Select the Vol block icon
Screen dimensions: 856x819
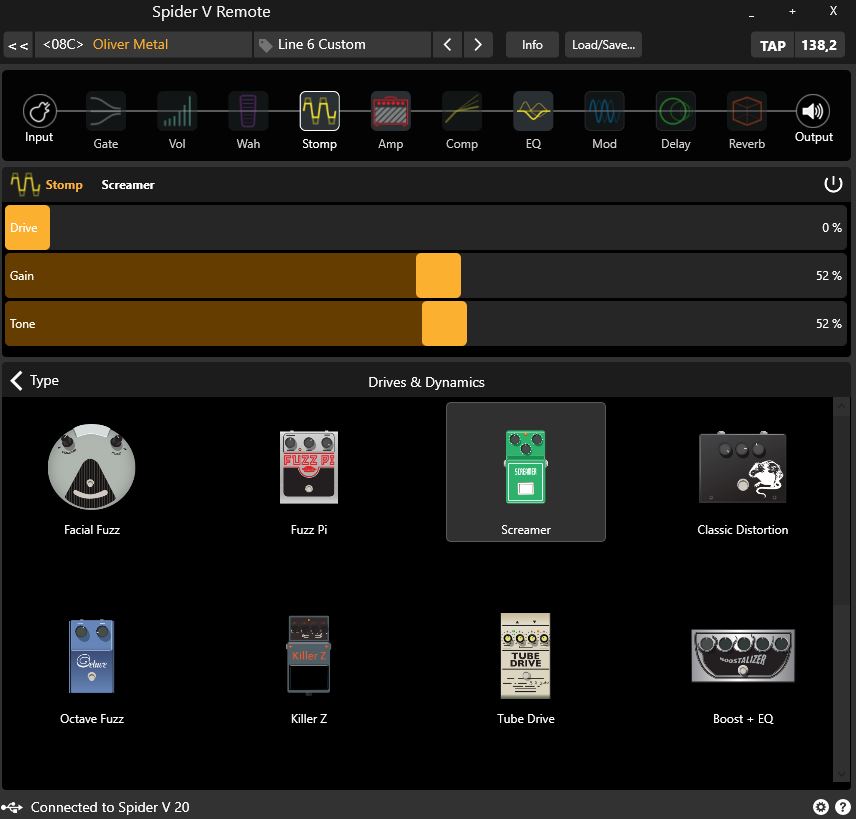click(x=177, y=111)
